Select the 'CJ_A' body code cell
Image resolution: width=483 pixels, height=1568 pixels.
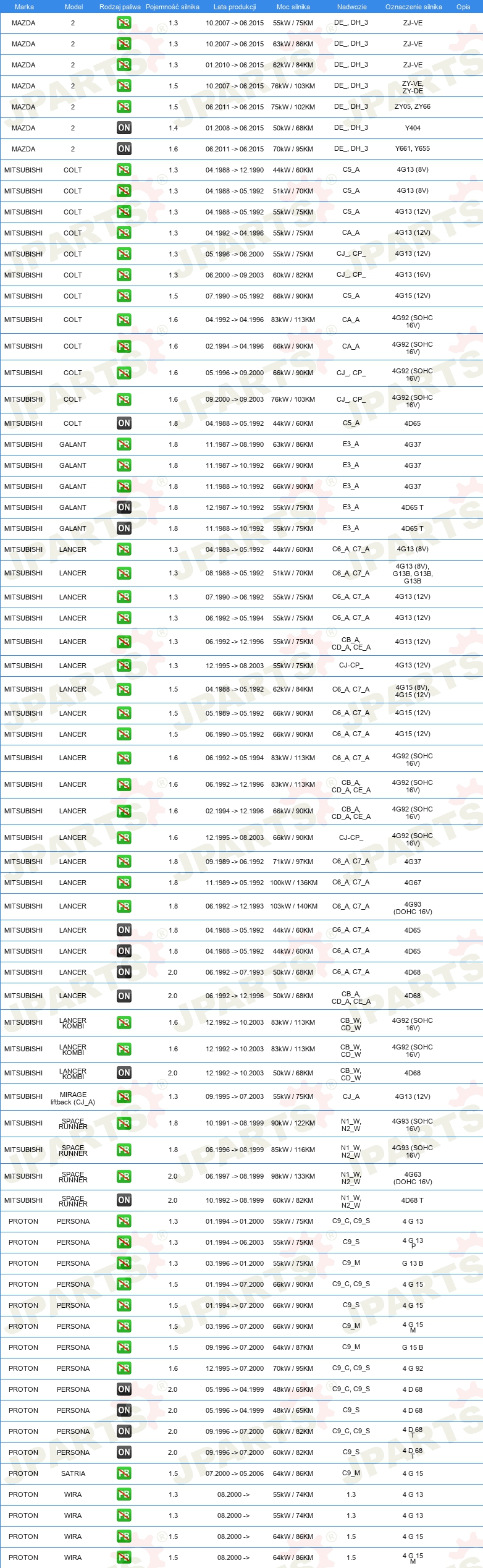[x=351, y=1096]
